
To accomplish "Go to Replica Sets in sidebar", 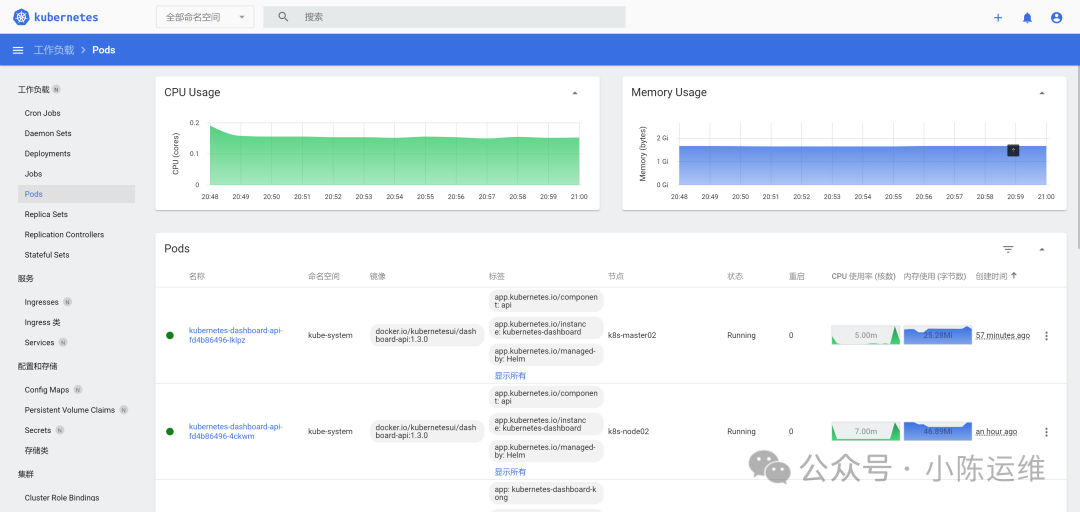I will tap(46, 214).
